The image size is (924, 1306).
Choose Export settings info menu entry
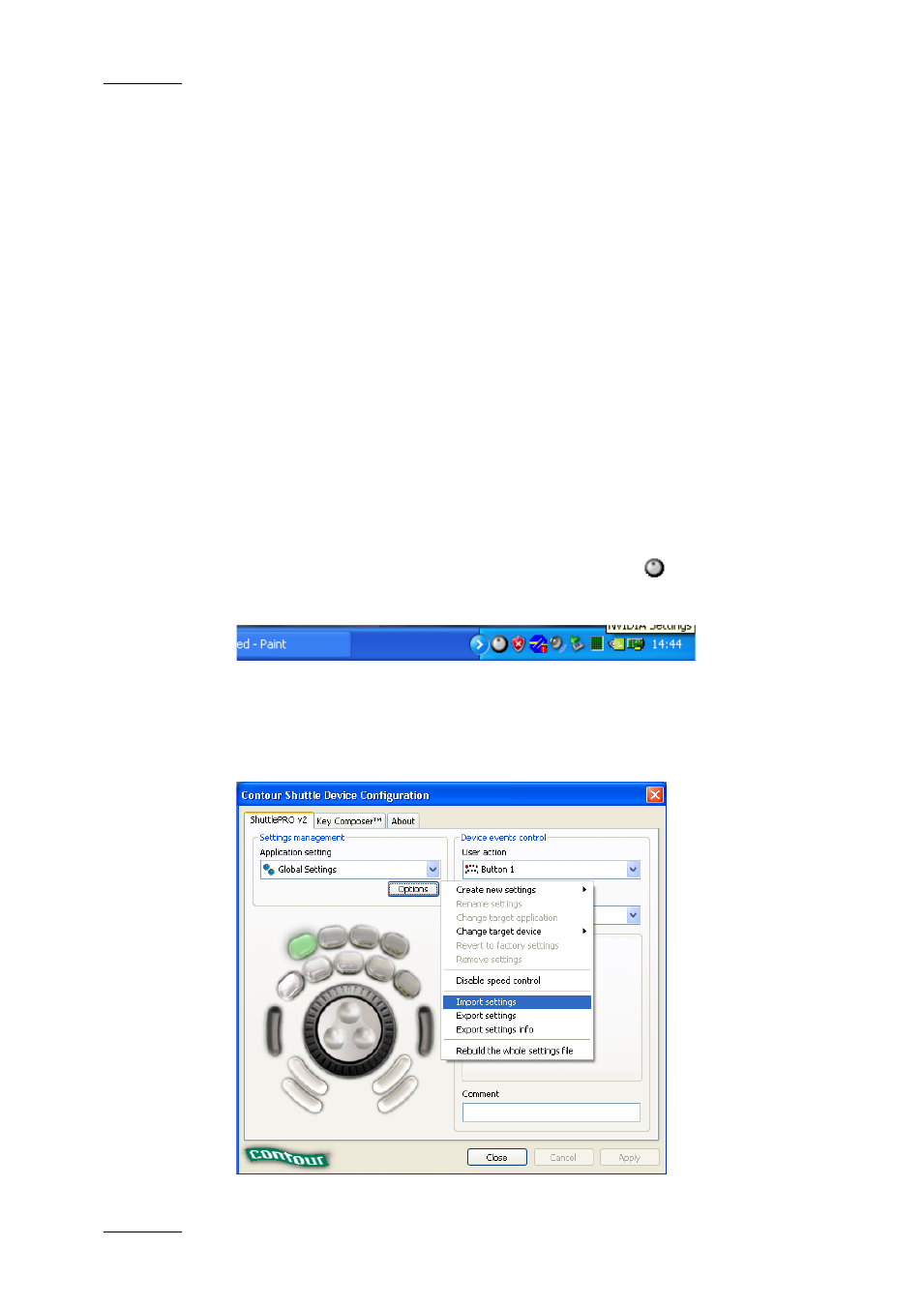[517, 1029]
